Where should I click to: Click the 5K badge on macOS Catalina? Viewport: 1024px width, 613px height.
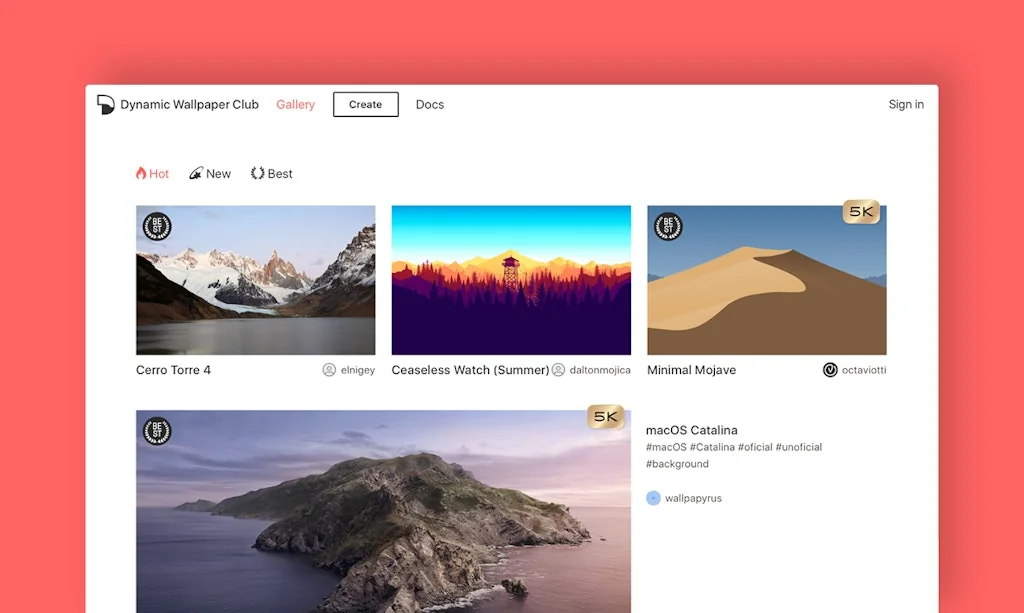tap(604, 416)
